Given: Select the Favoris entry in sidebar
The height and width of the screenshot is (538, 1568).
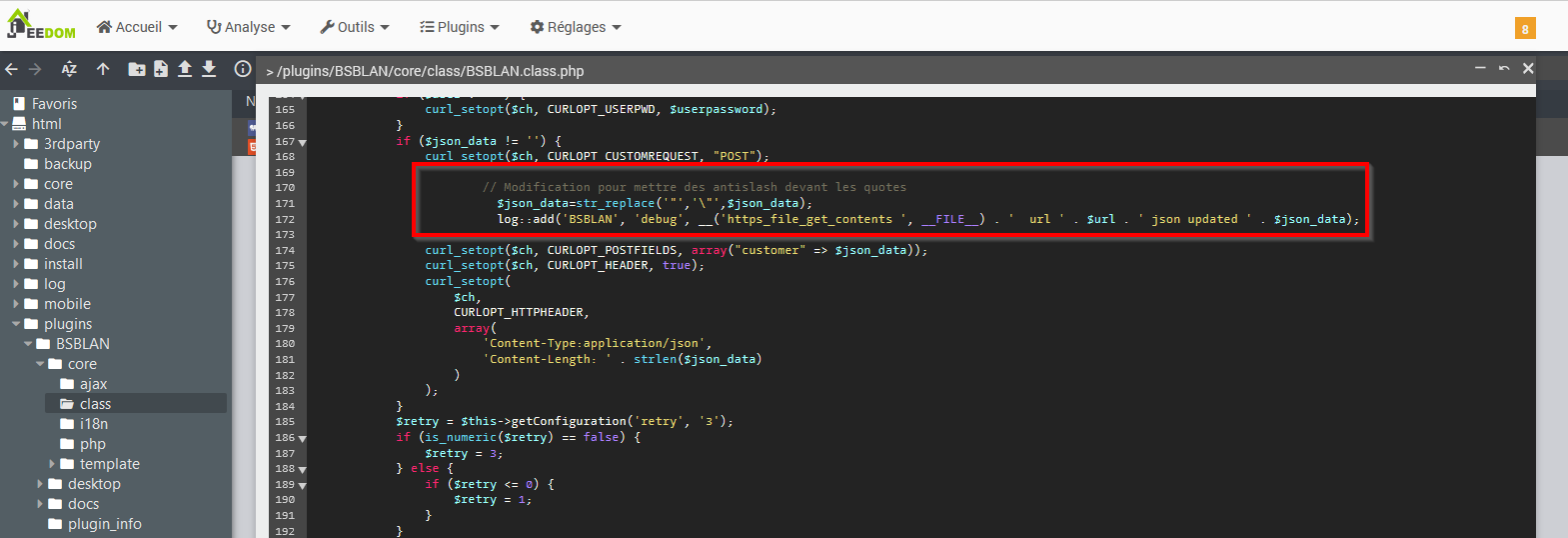Looking at the screenshot, I should point(54,104).
